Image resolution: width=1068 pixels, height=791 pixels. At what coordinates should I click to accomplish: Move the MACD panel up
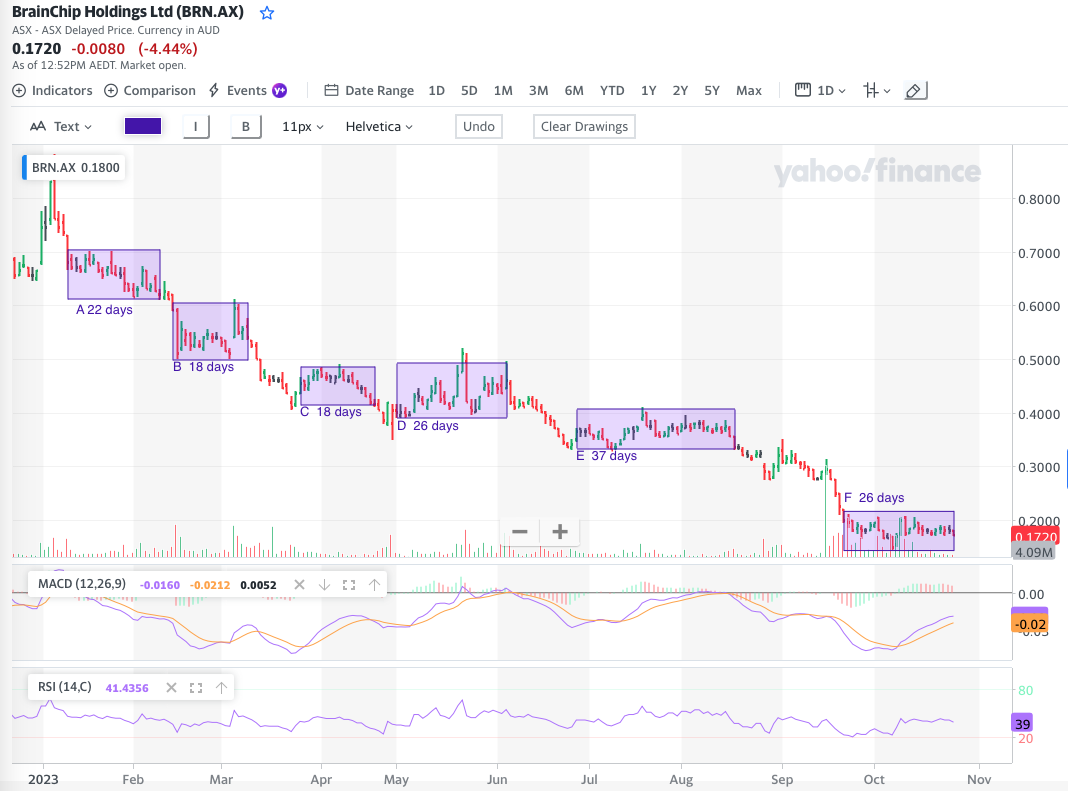[x=374, y=585]
